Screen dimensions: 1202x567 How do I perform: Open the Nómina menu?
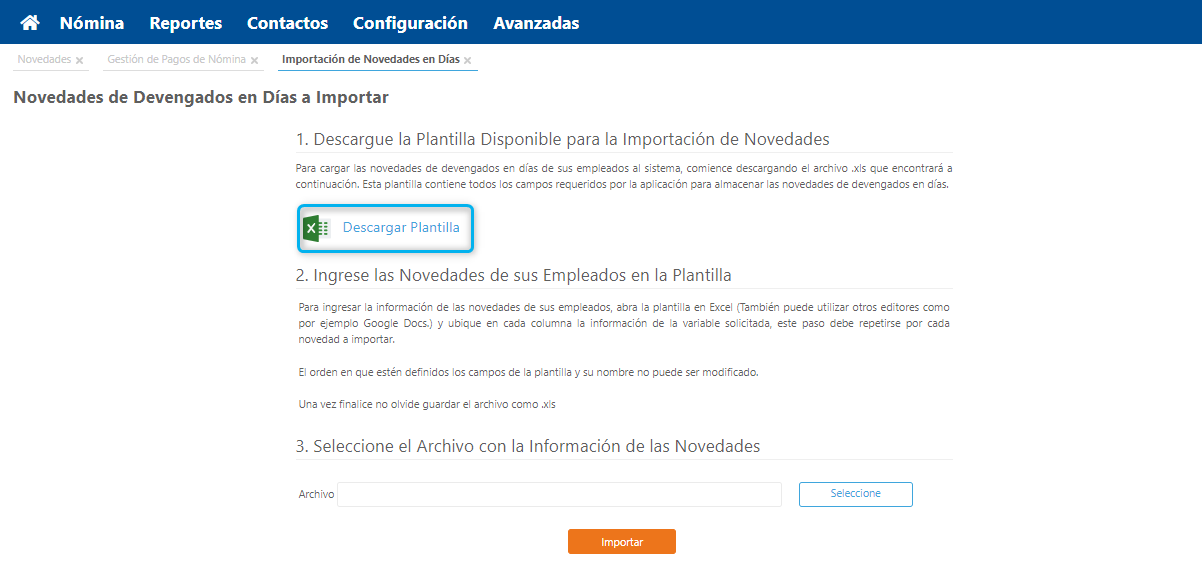92,23
